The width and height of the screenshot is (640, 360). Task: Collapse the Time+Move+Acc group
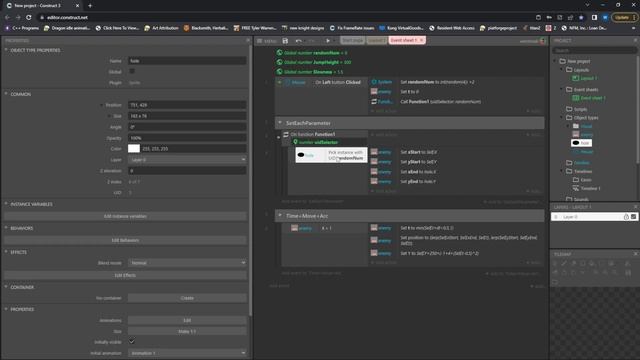pos(280,215)
